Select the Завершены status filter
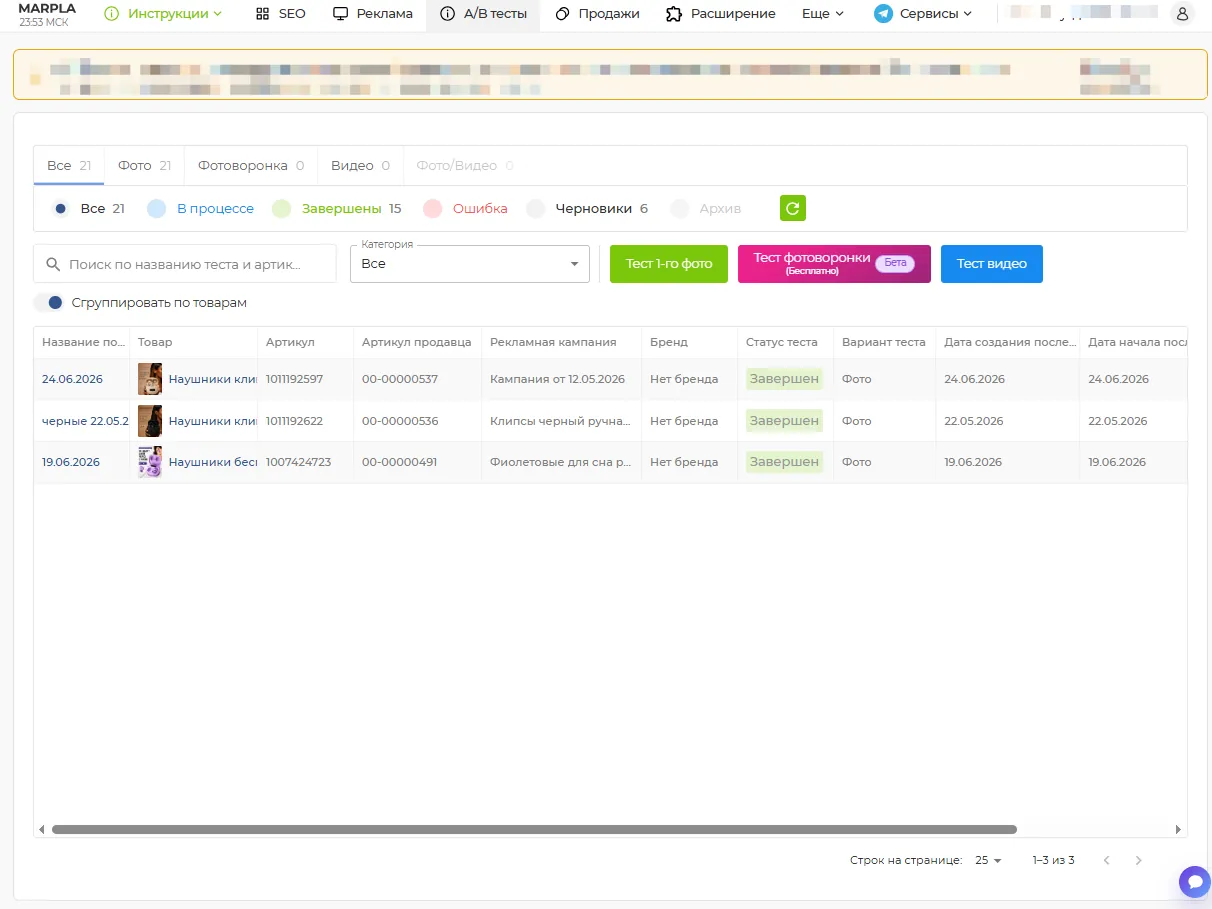The width and height of the screenshot is (1212, 909). pos(337,209)
